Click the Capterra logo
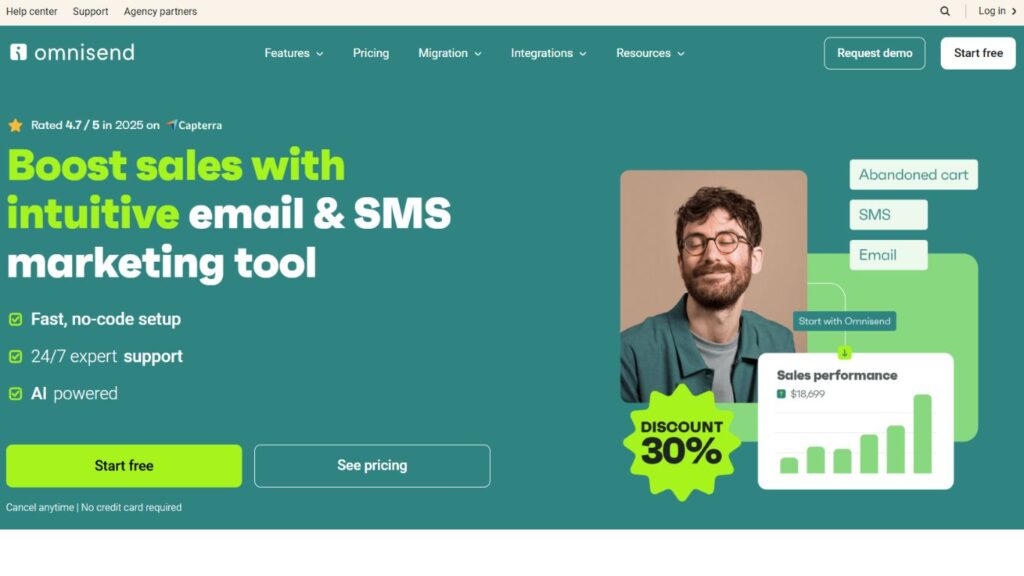Viewport: 1024px width, 576px height. (x=195, y=125)
